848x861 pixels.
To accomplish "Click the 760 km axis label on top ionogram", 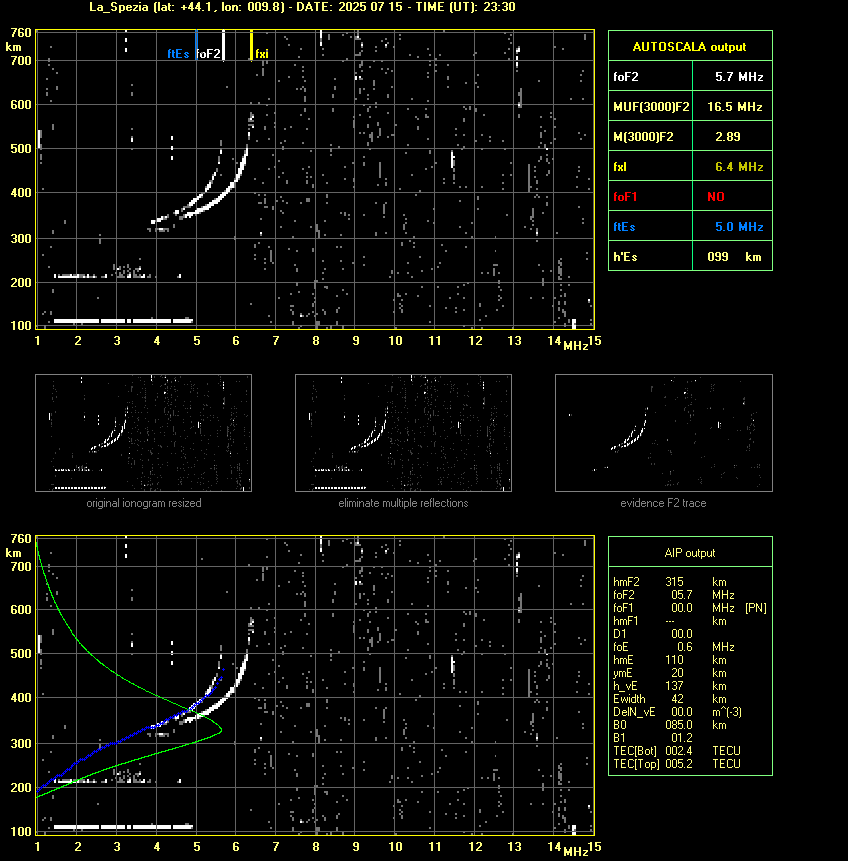I will tap(21, 33).
